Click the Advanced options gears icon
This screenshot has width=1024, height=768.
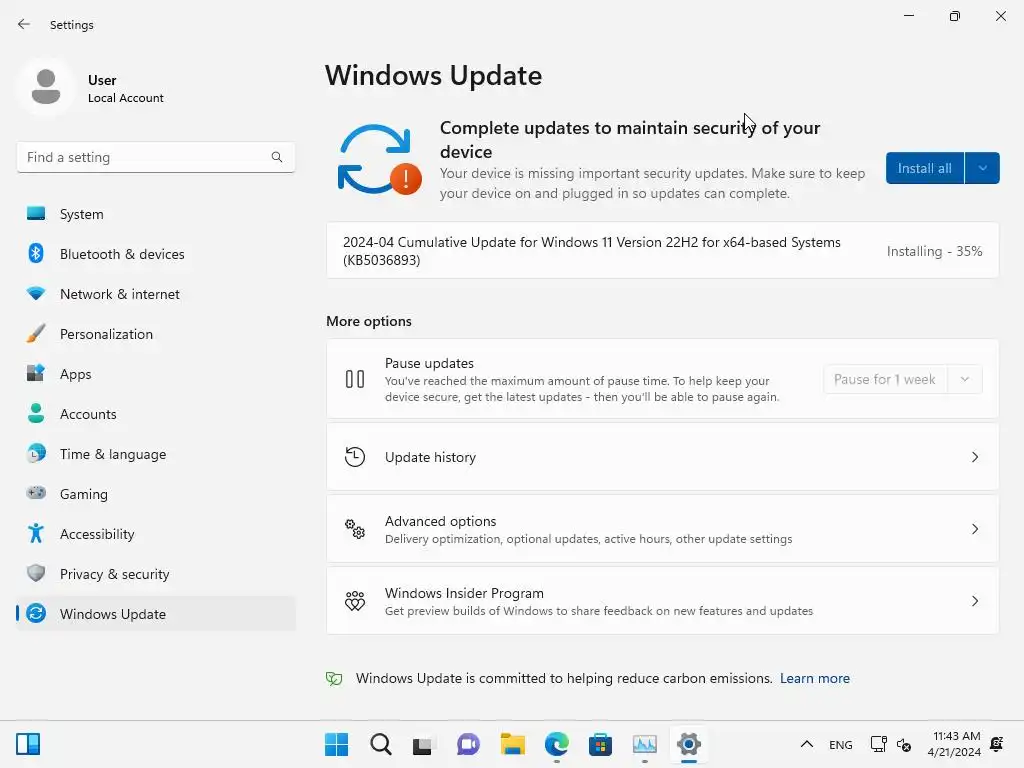point(355,529)
